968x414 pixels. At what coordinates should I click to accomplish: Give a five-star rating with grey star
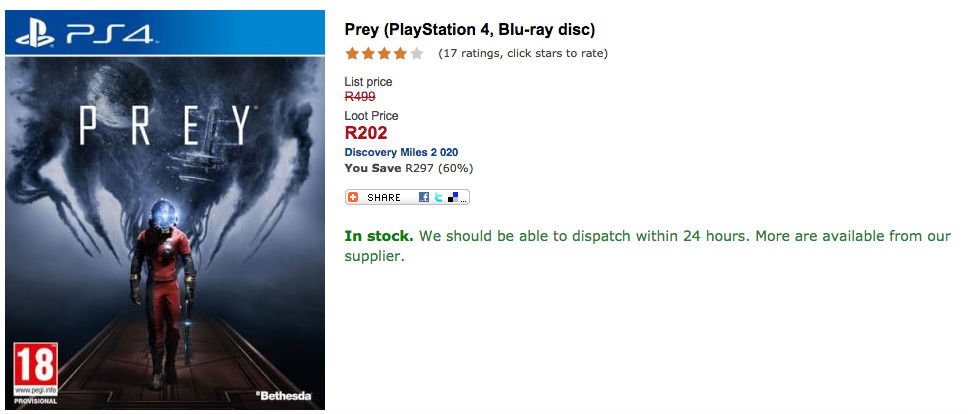pyautogui.click(x=416, y=53)
